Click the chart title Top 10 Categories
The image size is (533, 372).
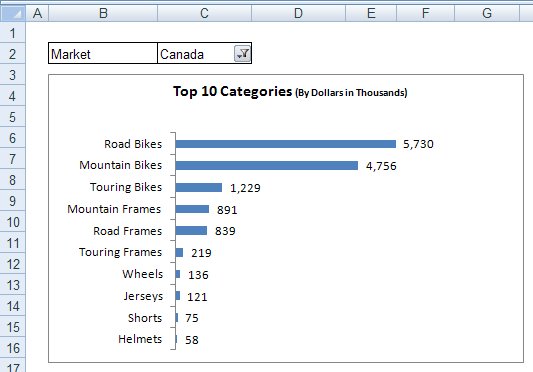[x=233, y=91]
